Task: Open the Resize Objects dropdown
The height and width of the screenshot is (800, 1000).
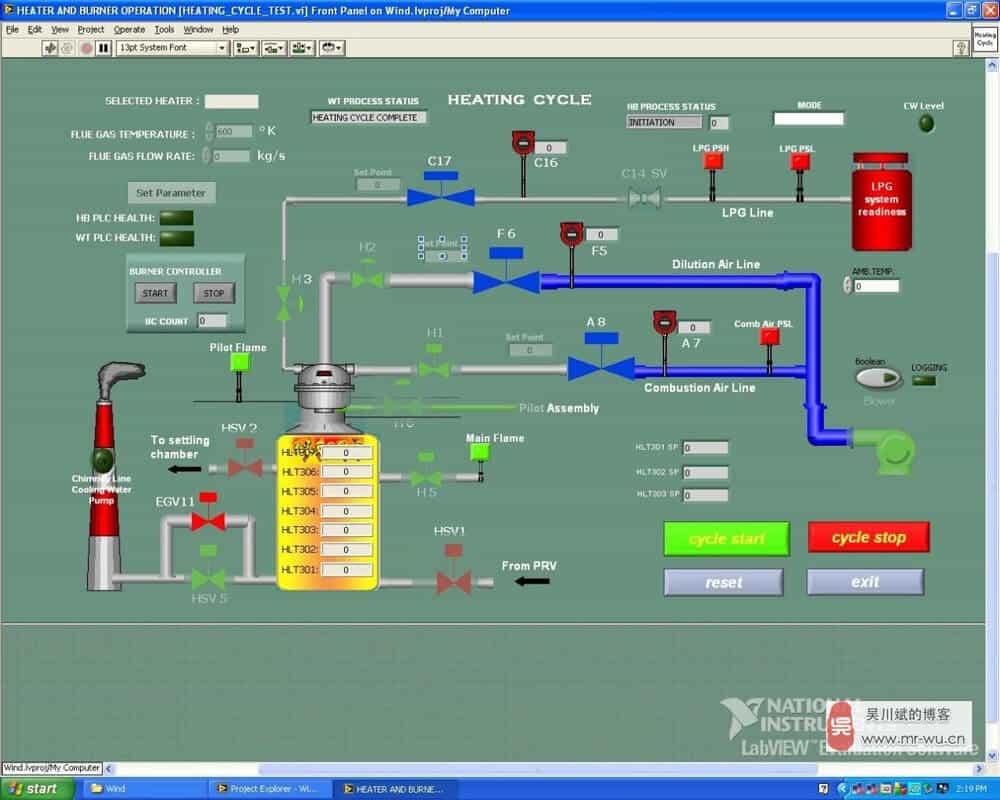Action: coord(302,48)
